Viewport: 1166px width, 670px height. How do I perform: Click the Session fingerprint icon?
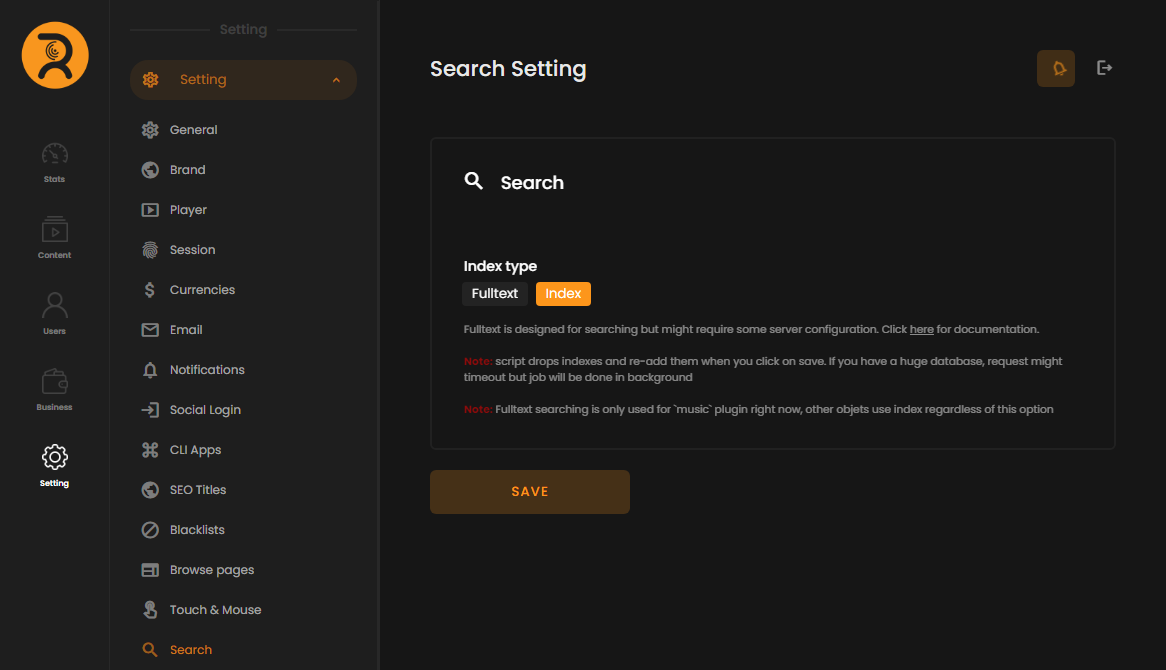(x=150, y=250)
